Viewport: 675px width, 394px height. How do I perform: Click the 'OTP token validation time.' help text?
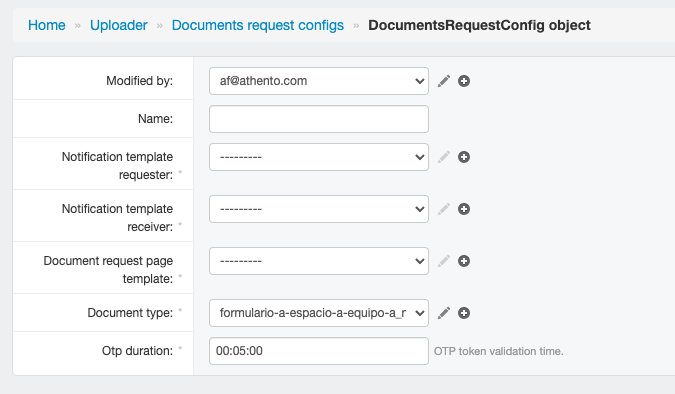(499, 351)
